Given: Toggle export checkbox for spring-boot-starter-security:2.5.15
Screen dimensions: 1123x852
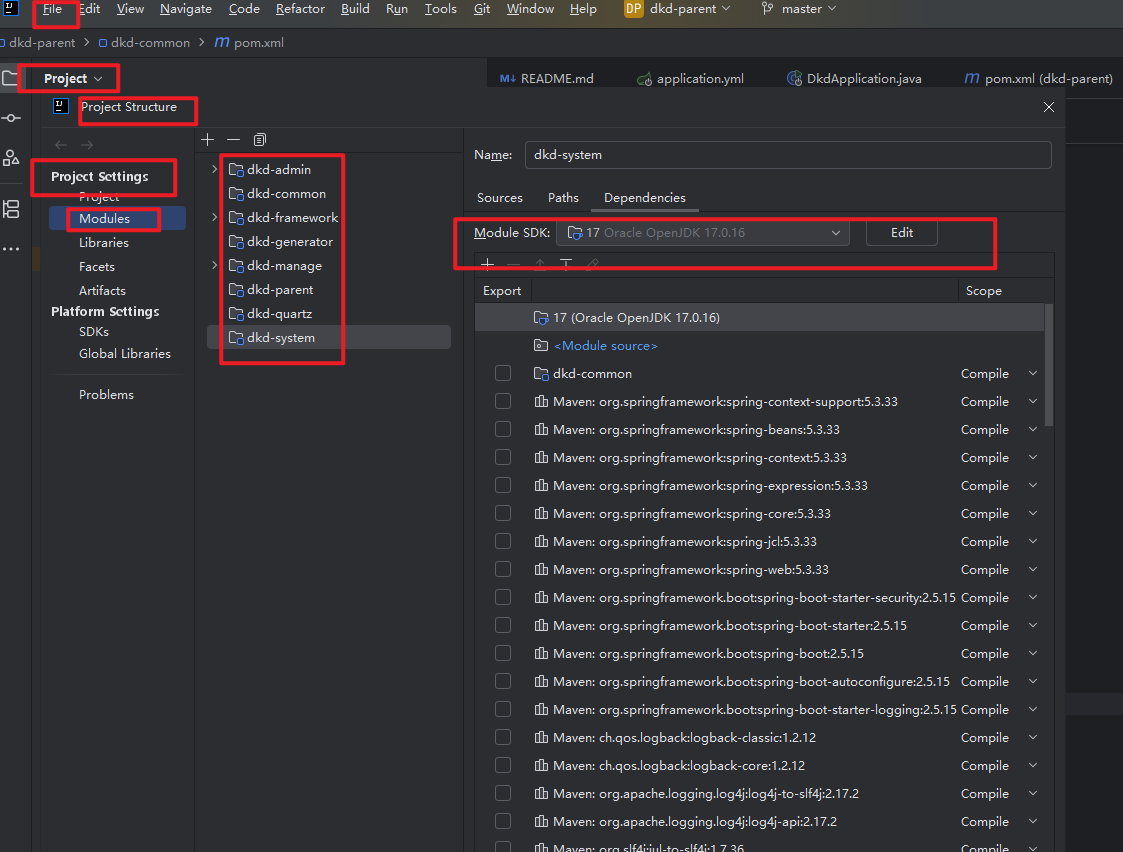Looking at the screenshot, I should click(503, 597).
